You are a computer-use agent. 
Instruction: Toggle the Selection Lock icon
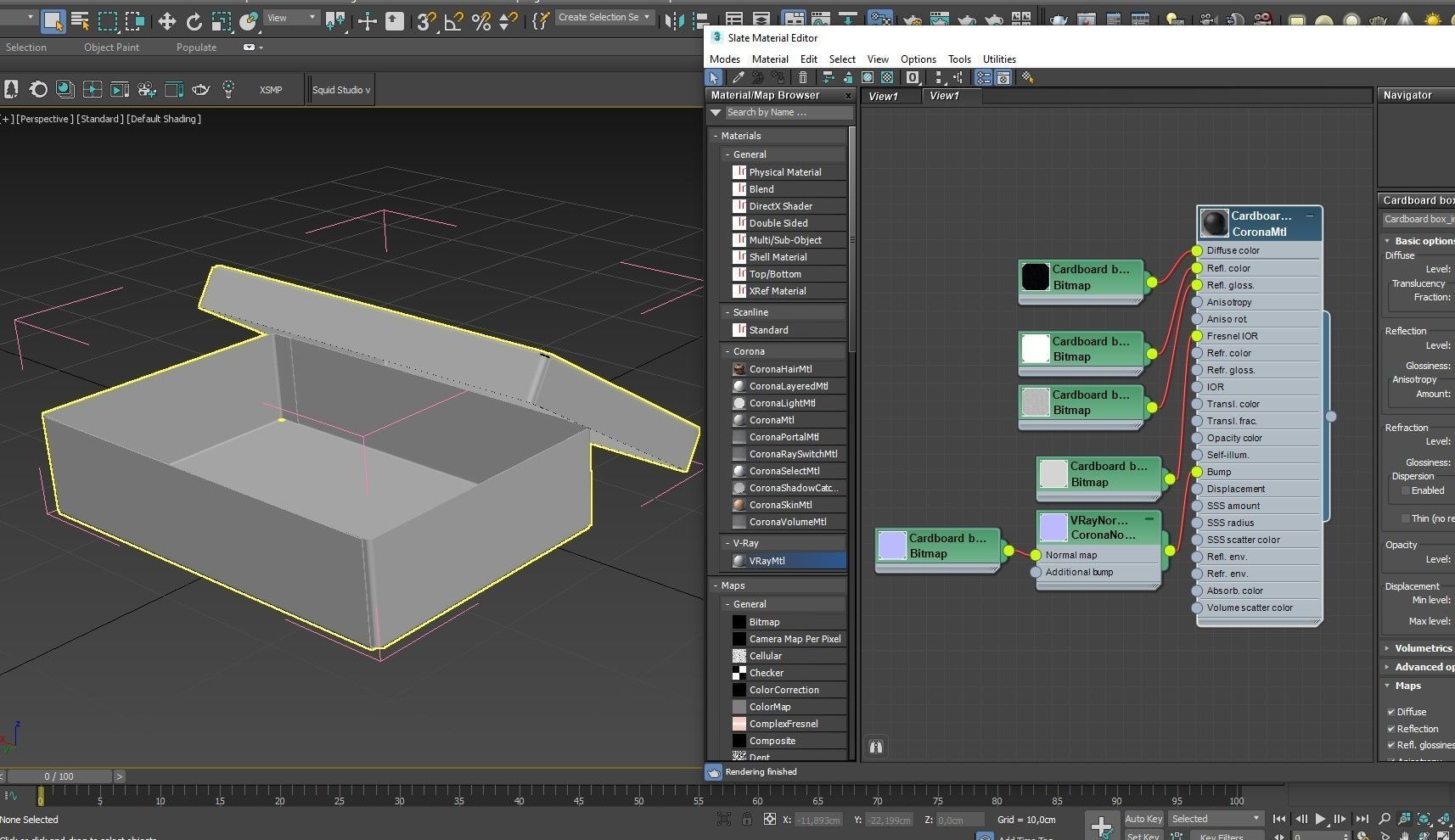pos(746,820)
